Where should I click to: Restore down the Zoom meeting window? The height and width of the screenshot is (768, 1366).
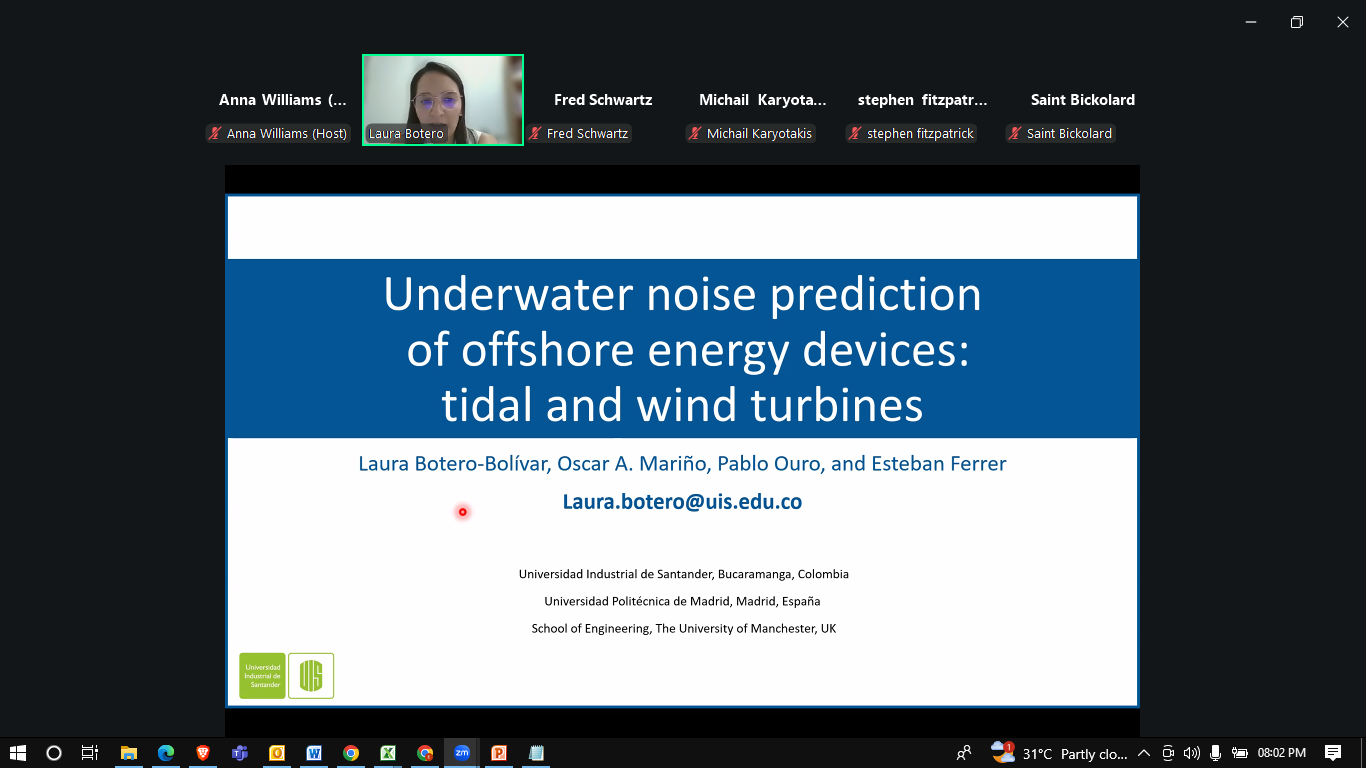tap(1297, 22)
